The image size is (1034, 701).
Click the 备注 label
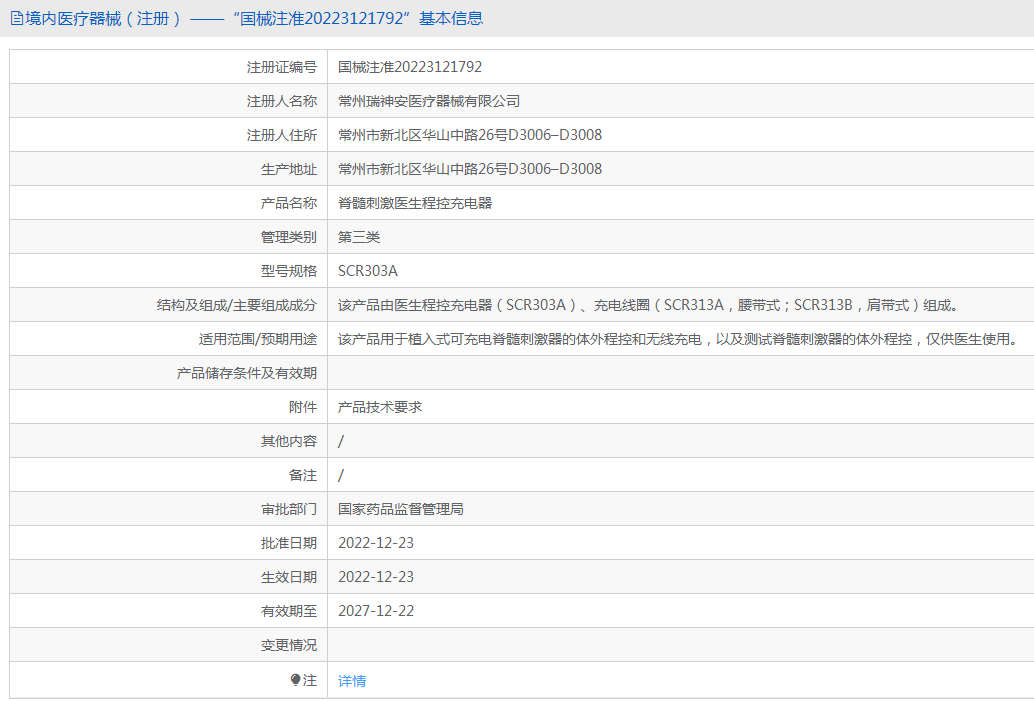(x=303, y=475)
